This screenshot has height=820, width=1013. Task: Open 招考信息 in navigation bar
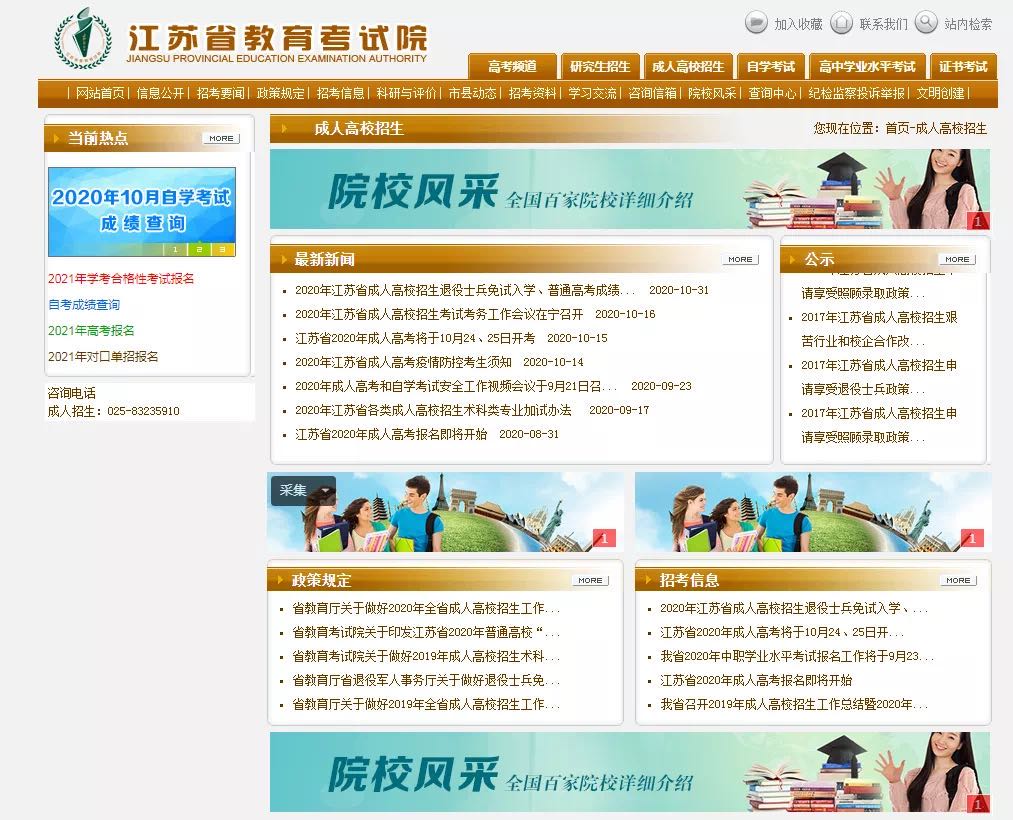[340, 93]
